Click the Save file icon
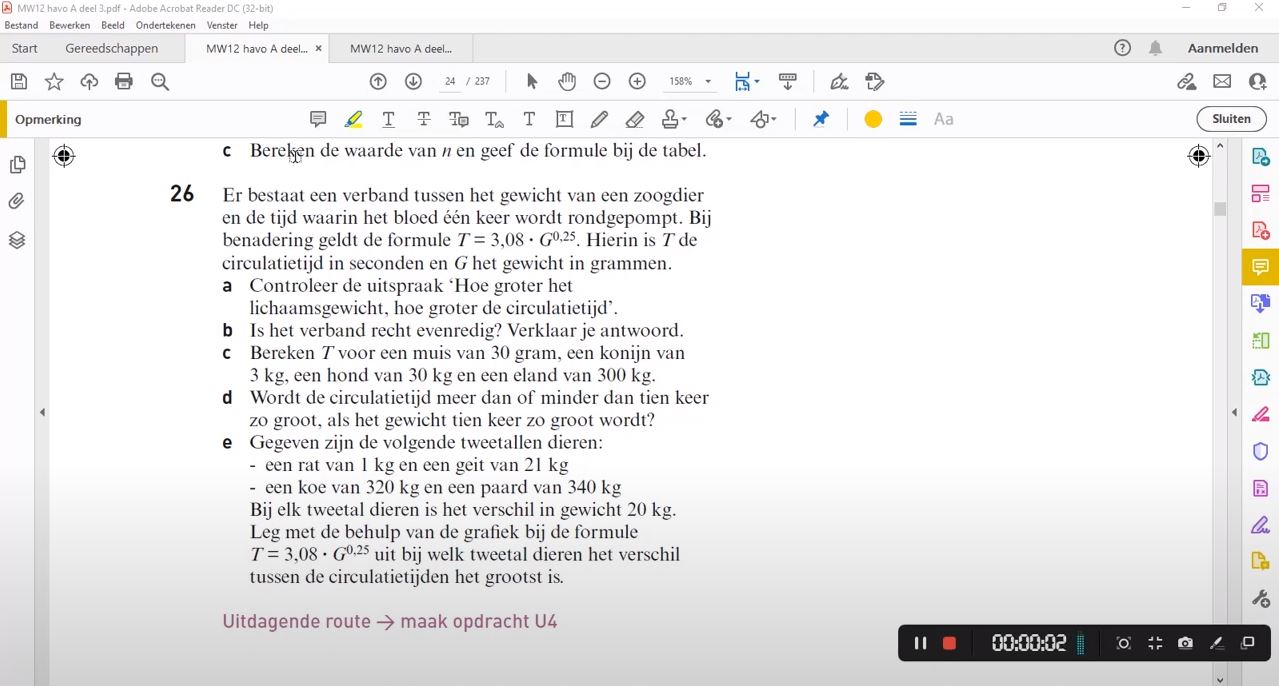This screenshot has width=1279, height=686. click(x=19, y=82)
